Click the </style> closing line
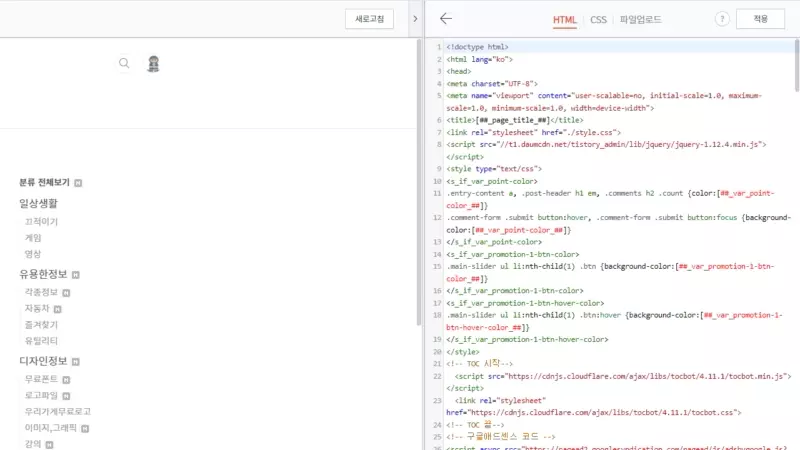The image size is (800, 450). pos(463,352)
